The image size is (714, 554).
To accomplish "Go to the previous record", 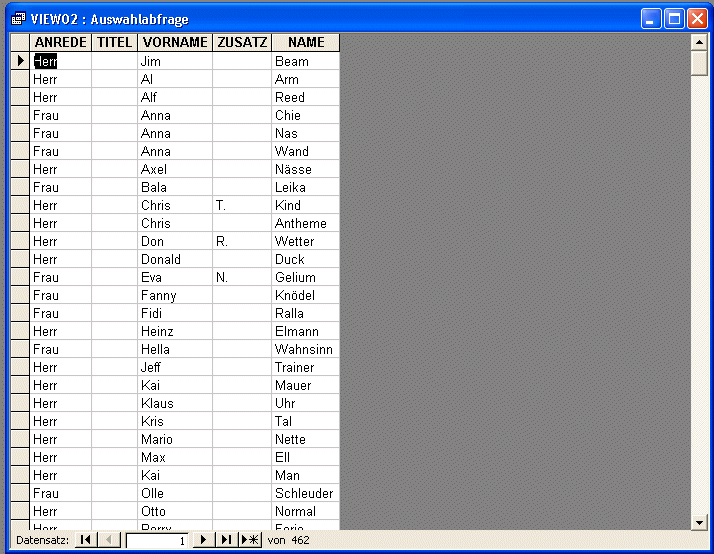I will 109,540.
